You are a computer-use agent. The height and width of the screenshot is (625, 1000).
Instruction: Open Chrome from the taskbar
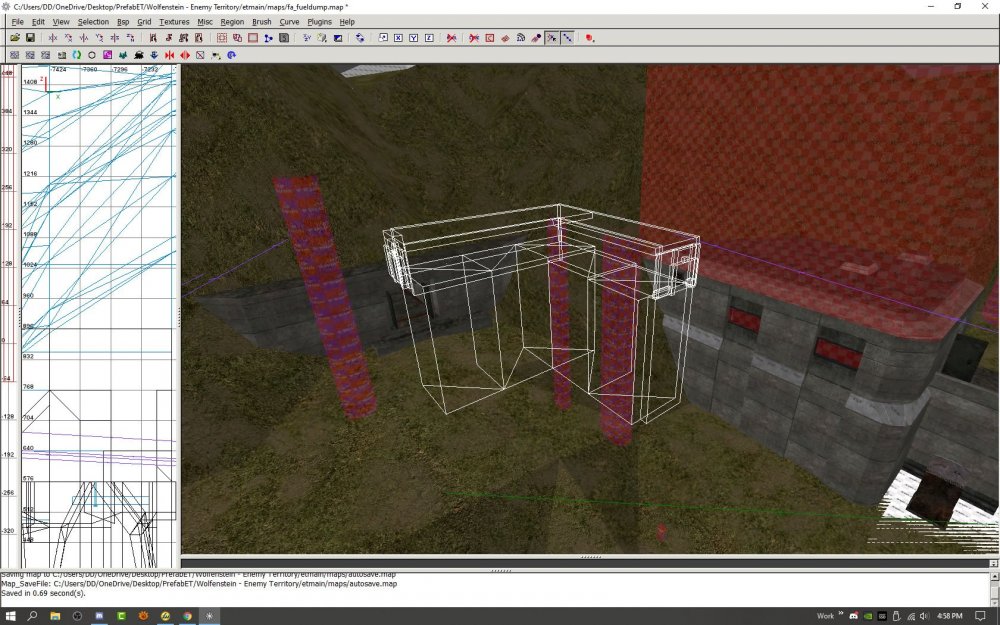[x=187, y=616]
